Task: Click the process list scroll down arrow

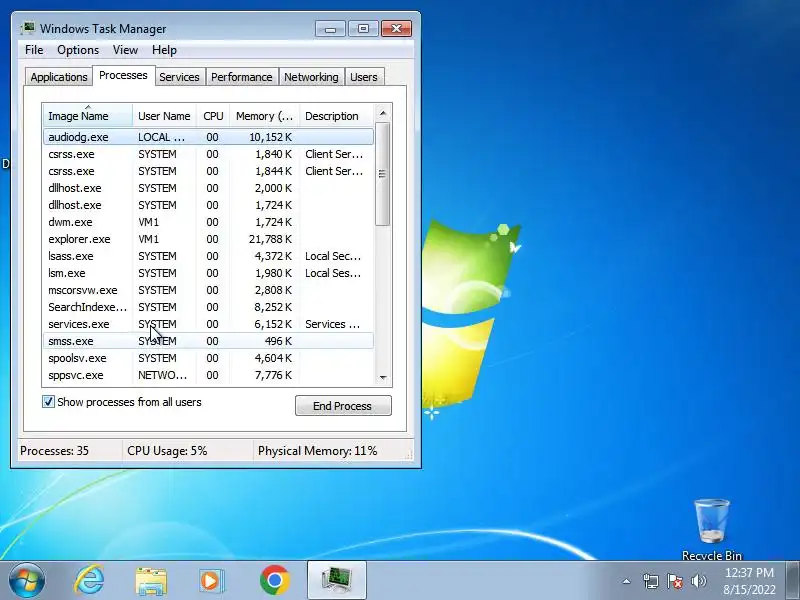Action: point(383,378)
